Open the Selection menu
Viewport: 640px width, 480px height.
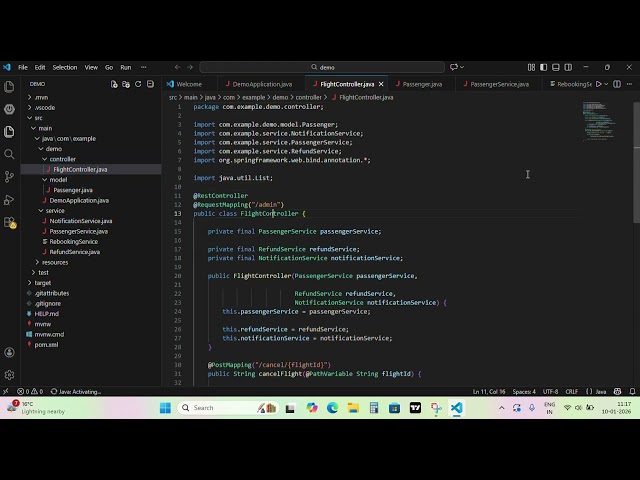[x=64, y=67]
